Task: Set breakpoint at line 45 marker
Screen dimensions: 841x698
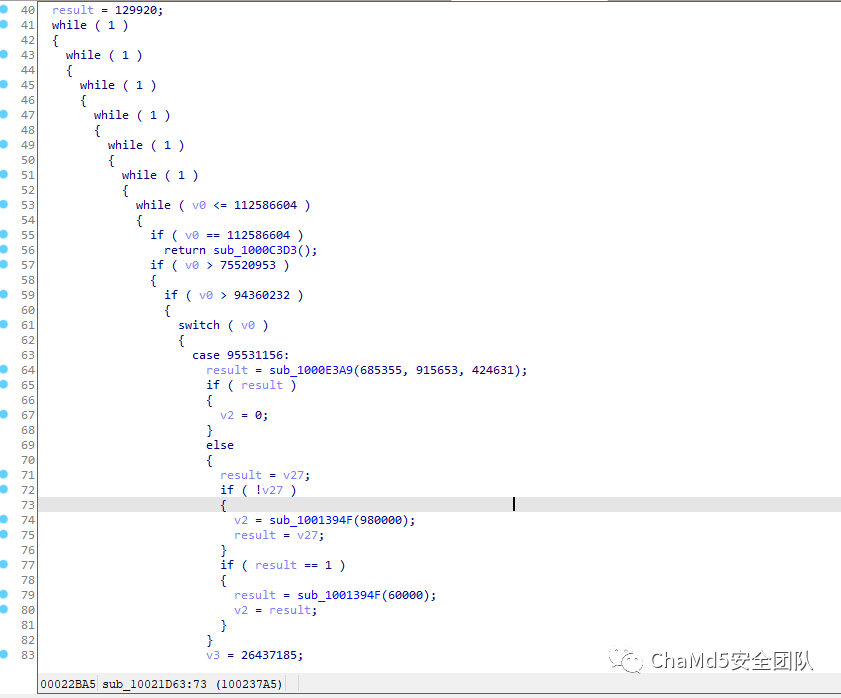Action: pyautogui.click(x=3, y=84)
